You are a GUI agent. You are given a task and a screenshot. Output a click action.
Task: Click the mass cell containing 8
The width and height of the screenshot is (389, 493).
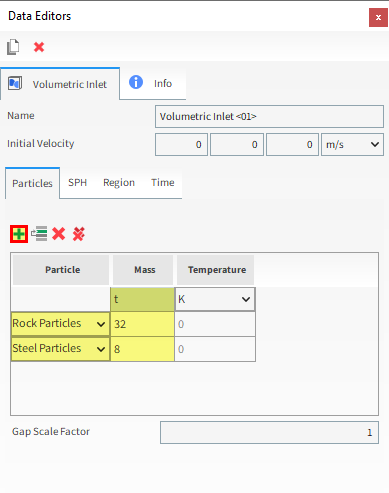click(x=142, y=349)
